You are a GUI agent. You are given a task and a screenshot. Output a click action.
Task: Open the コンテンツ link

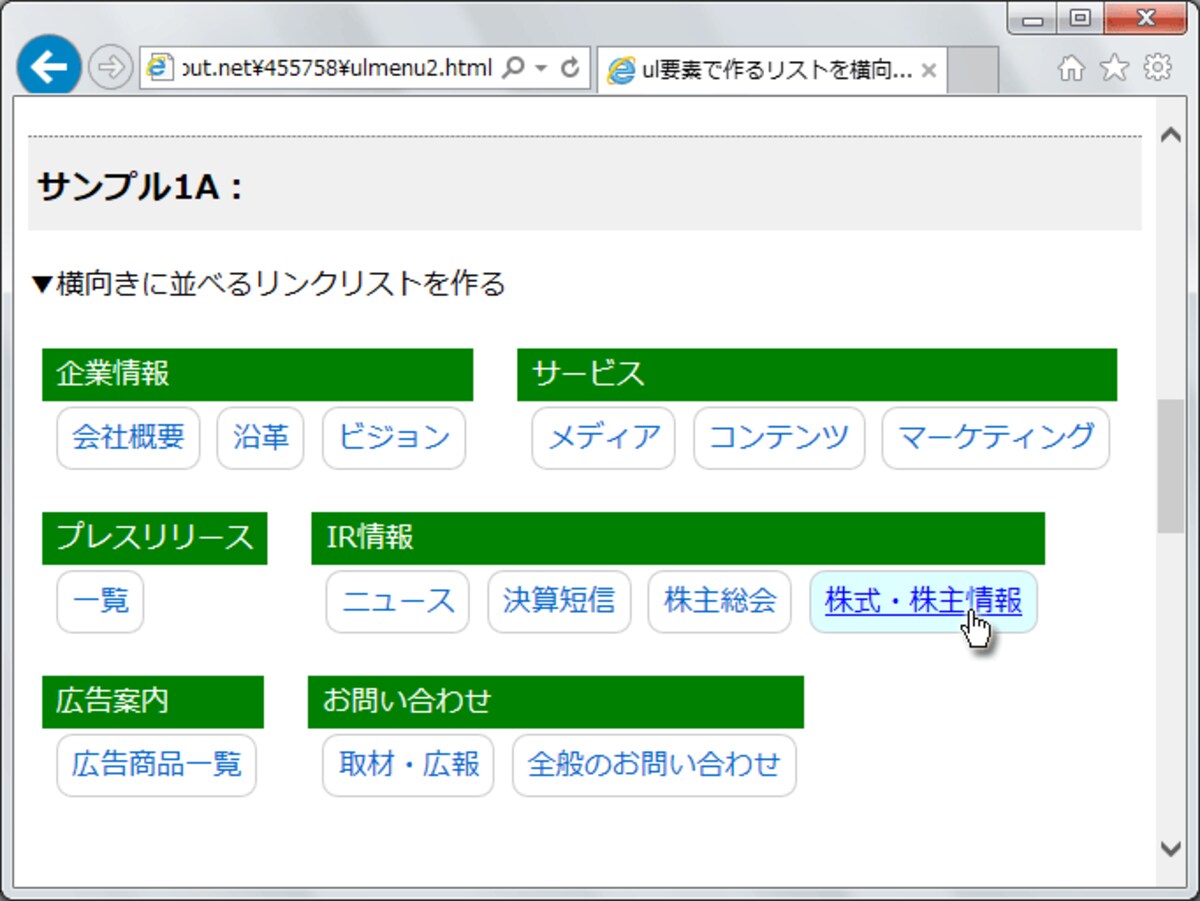[x=779, y=437]
